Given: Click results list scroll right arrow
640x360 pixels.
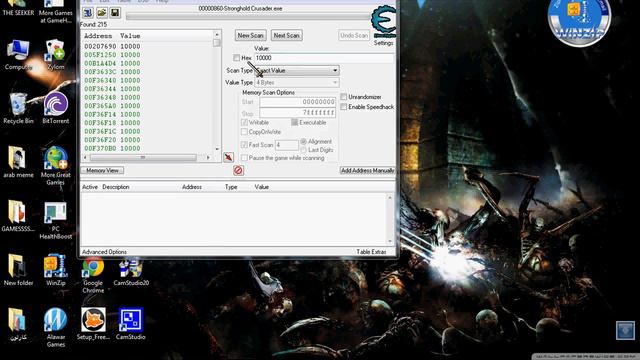Looking at the screenshot, I should pyautogui.click(x=208, y=157).
